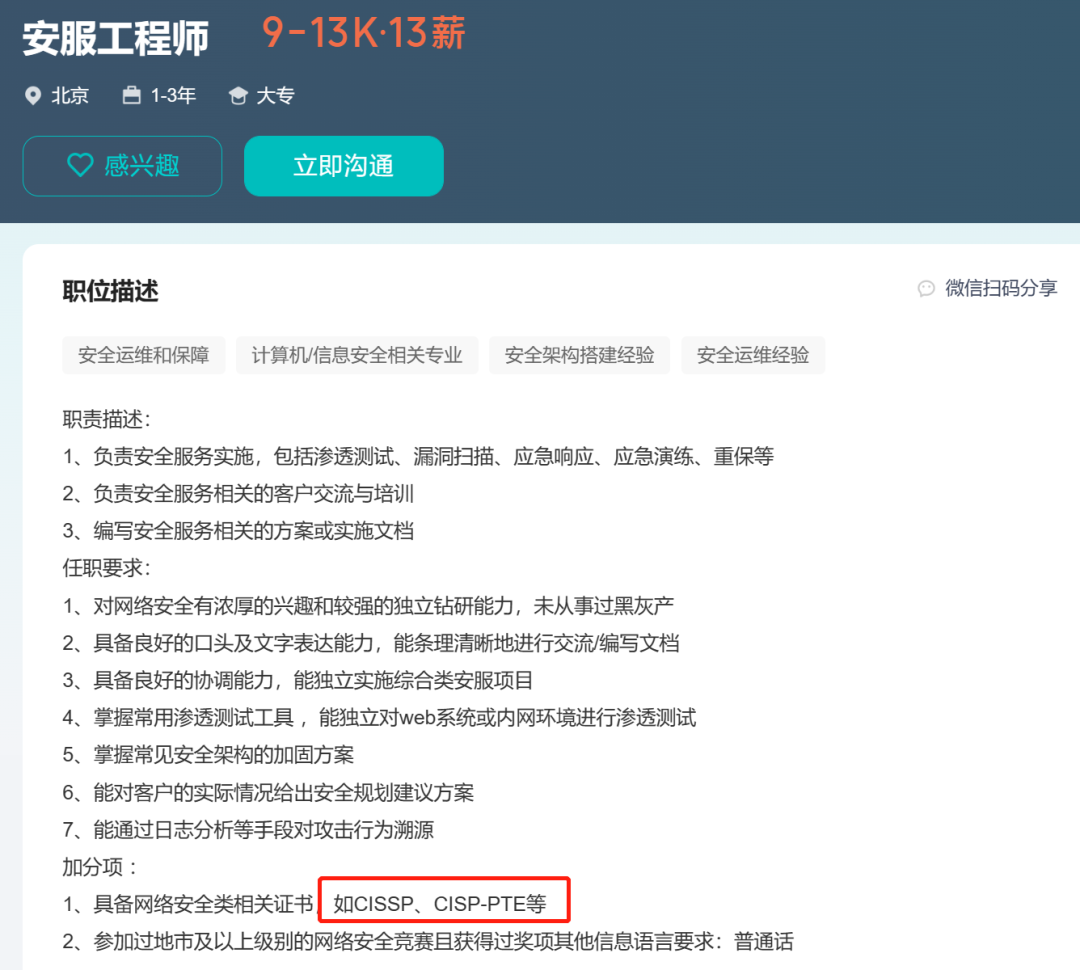This screenshot has height=970, width=1080.
Task: Click the graduation cap icon beside 大专
Action: (237, 96)
